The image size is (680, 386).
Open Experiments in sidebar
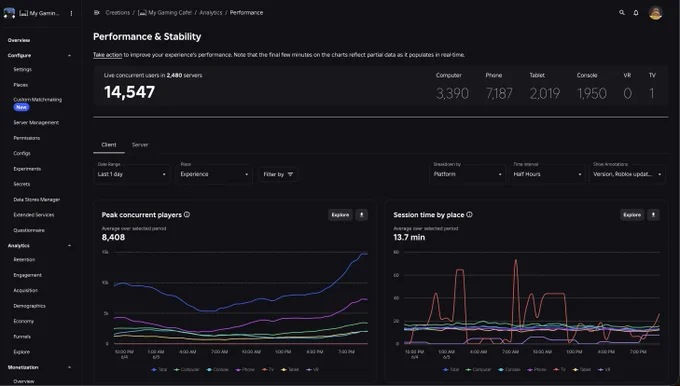tap(27, 169)
